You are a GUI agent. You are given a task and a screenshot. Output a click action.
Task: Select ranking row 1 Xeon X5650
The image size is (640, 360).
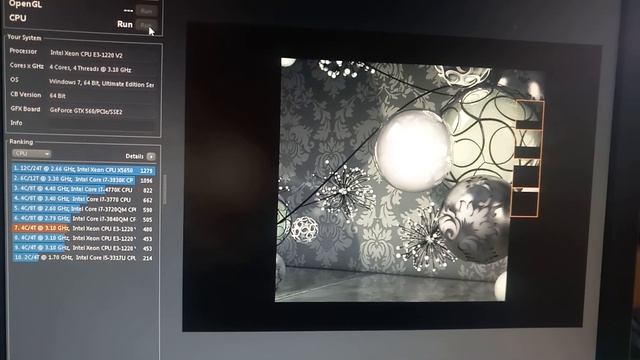tap(83, 169)
